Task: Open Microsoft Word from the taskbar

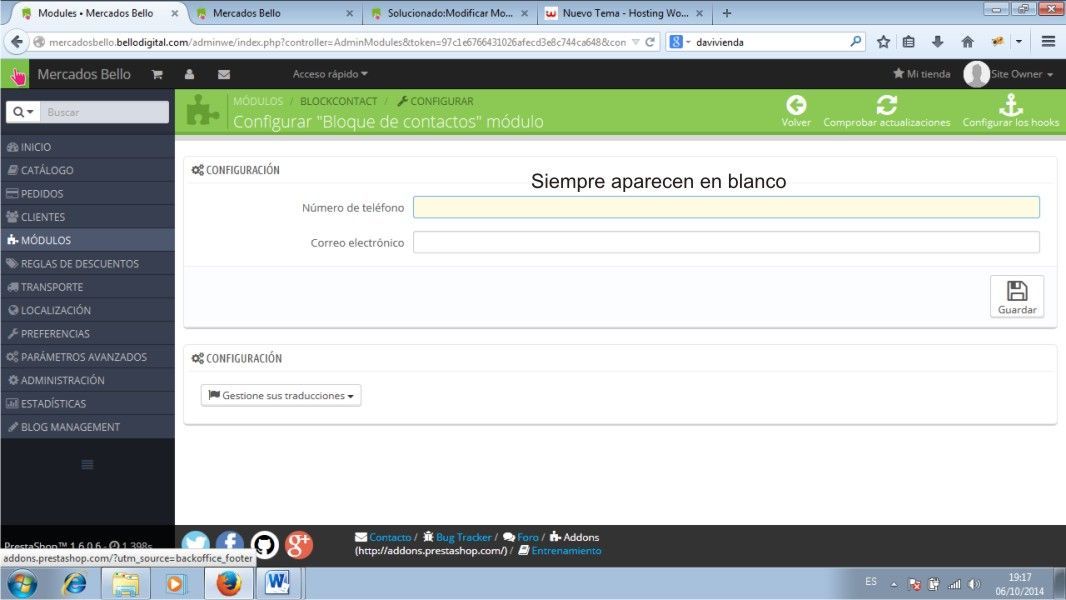Action: point(277,584)
